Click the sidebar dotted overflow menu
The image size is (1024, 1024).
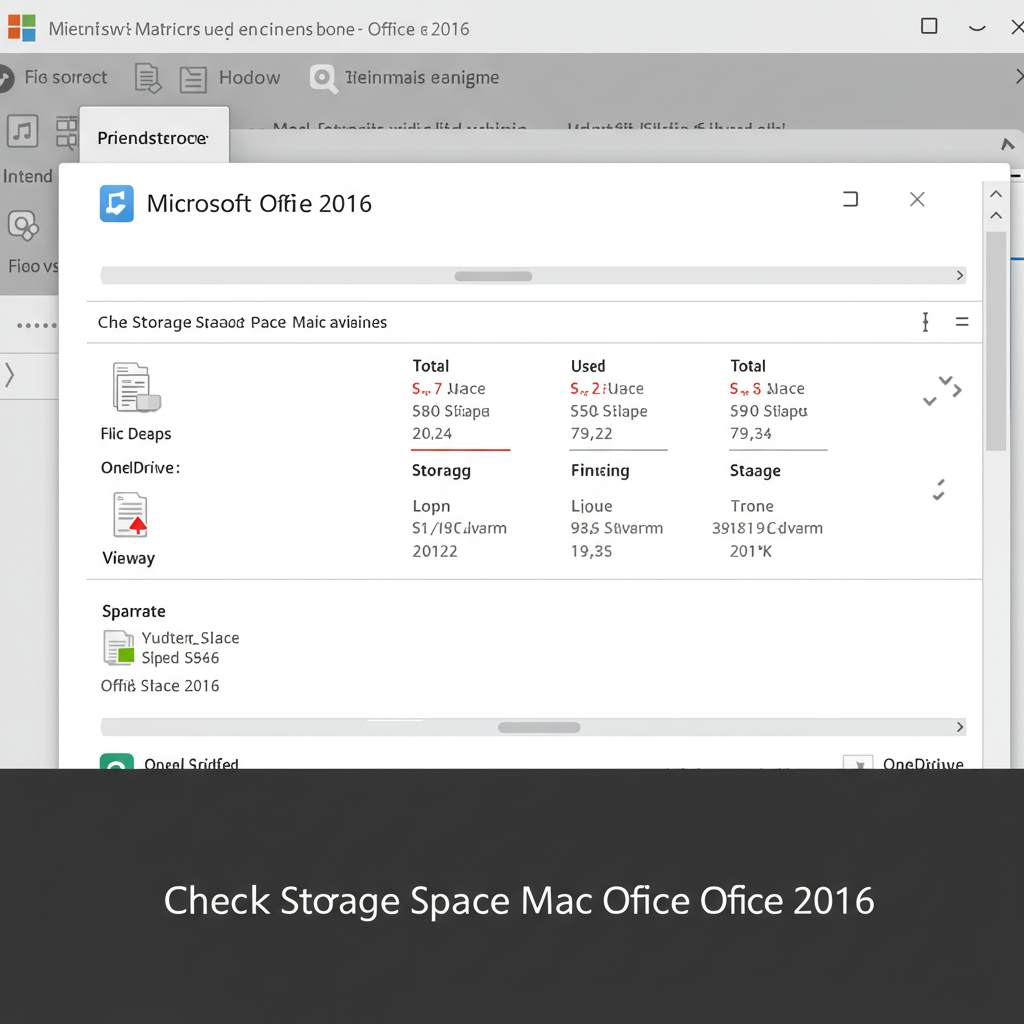tap(37, 325)
